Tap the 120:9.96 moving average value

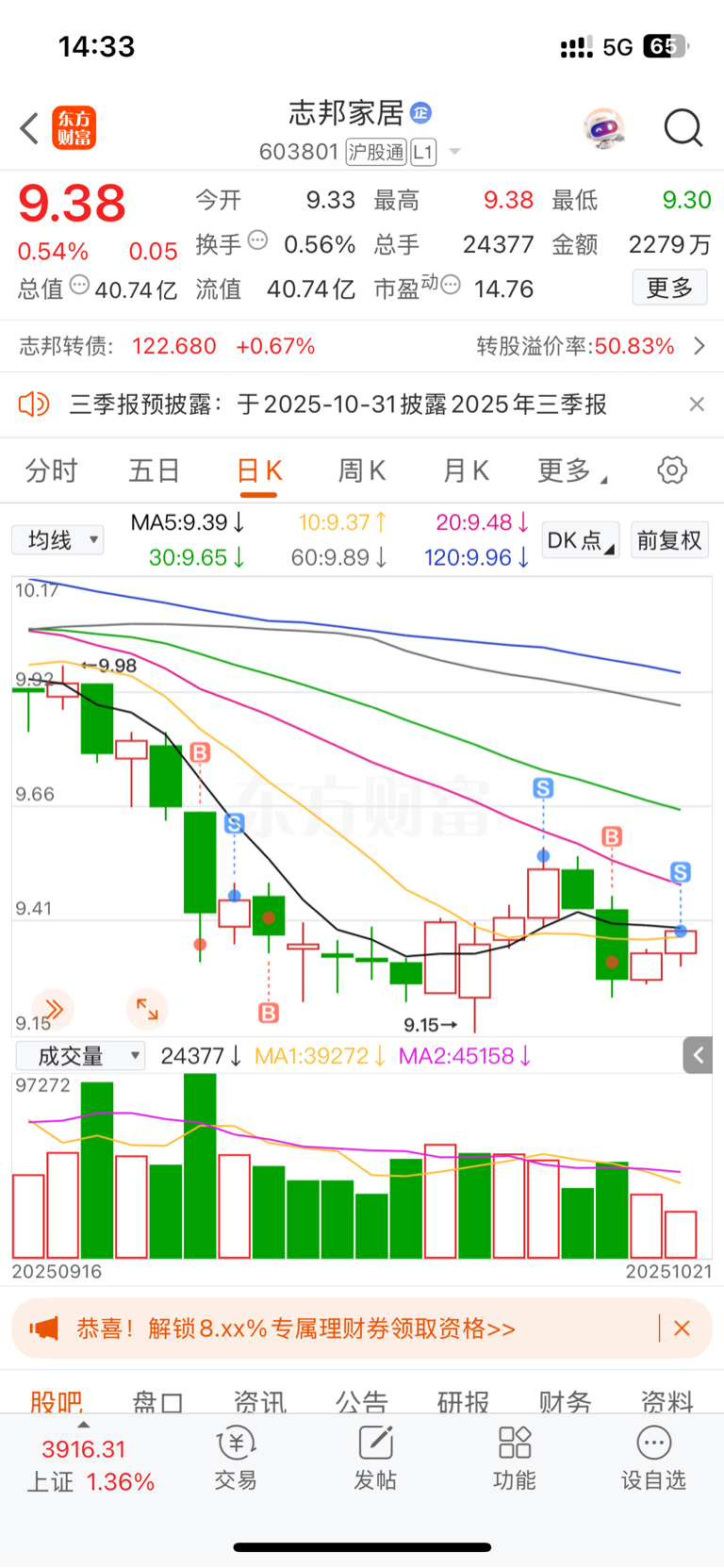477,557
